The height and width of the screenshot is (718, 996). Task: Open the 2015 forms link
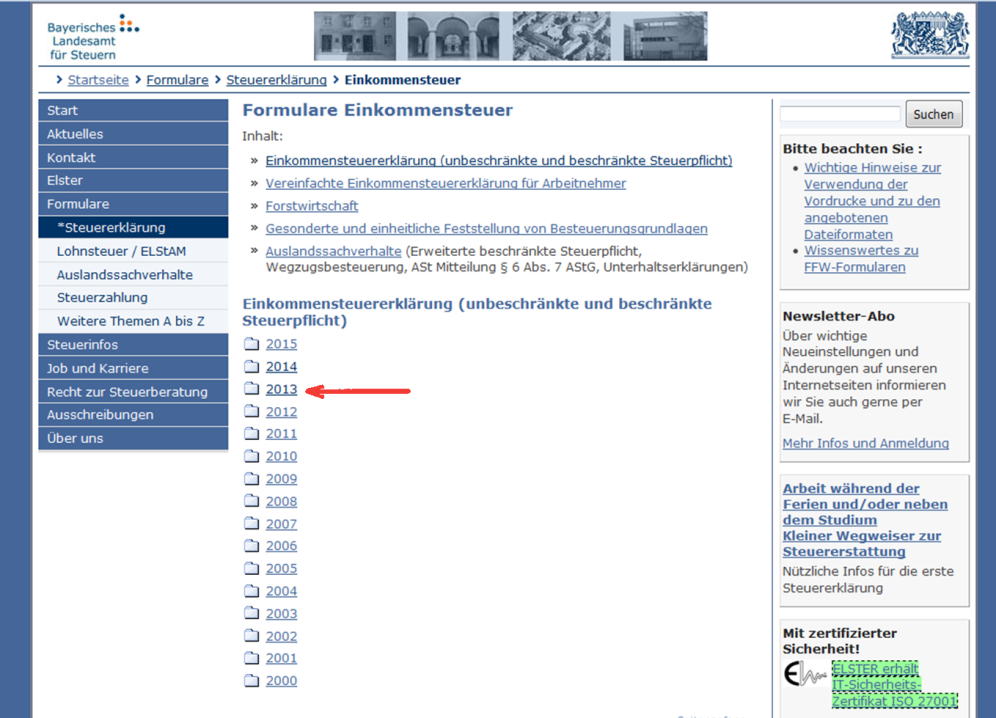tap(281, 344)
